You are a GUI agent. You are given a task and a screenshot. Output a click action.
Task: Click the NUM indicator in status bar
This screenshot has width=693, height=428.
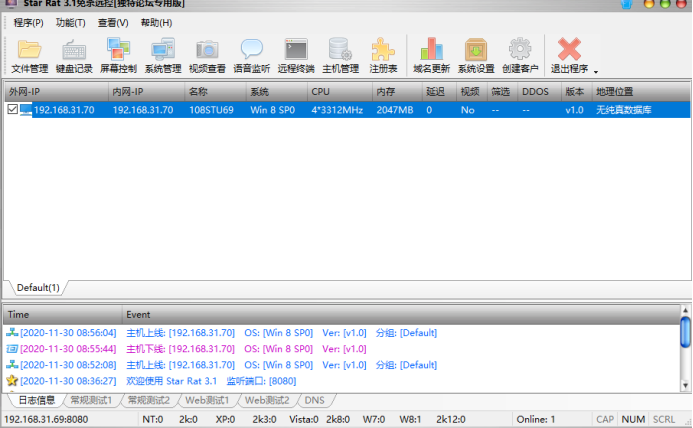(633, 419)
